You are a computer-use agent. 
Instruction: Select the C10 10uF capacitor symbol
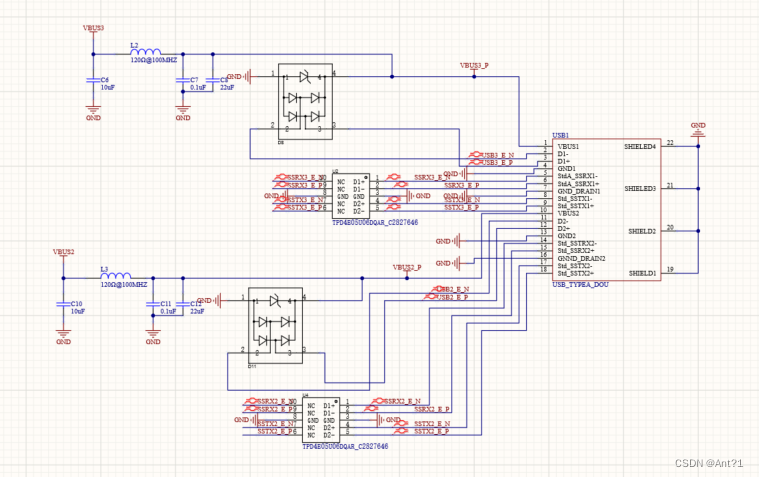(63, 304)
